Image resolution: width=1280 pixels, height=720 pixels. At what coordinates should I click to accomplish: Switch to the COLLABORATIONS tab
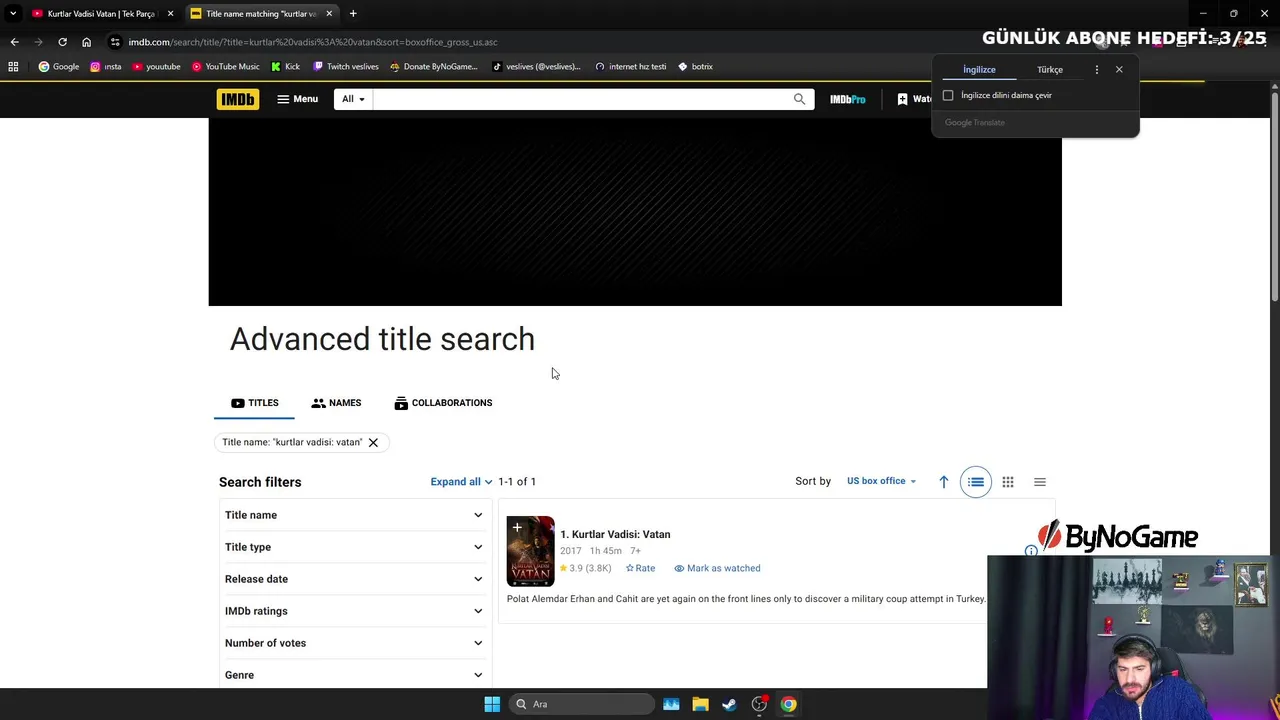(443, 403)
